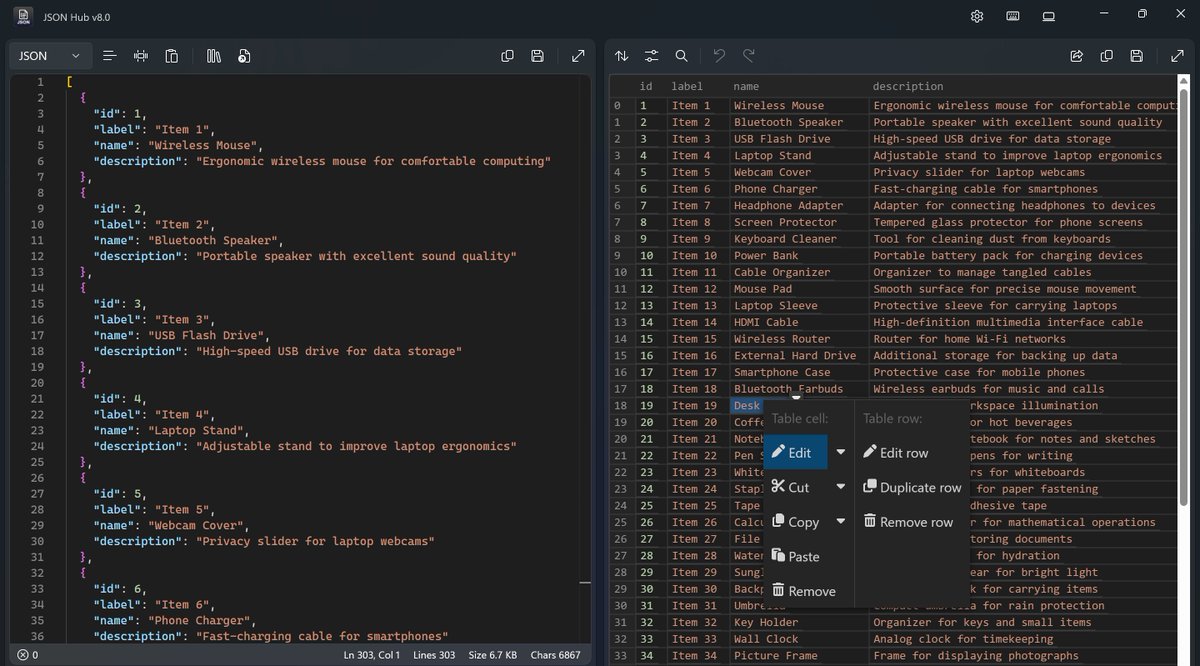Click the 'name' column header

coord(746,87)
